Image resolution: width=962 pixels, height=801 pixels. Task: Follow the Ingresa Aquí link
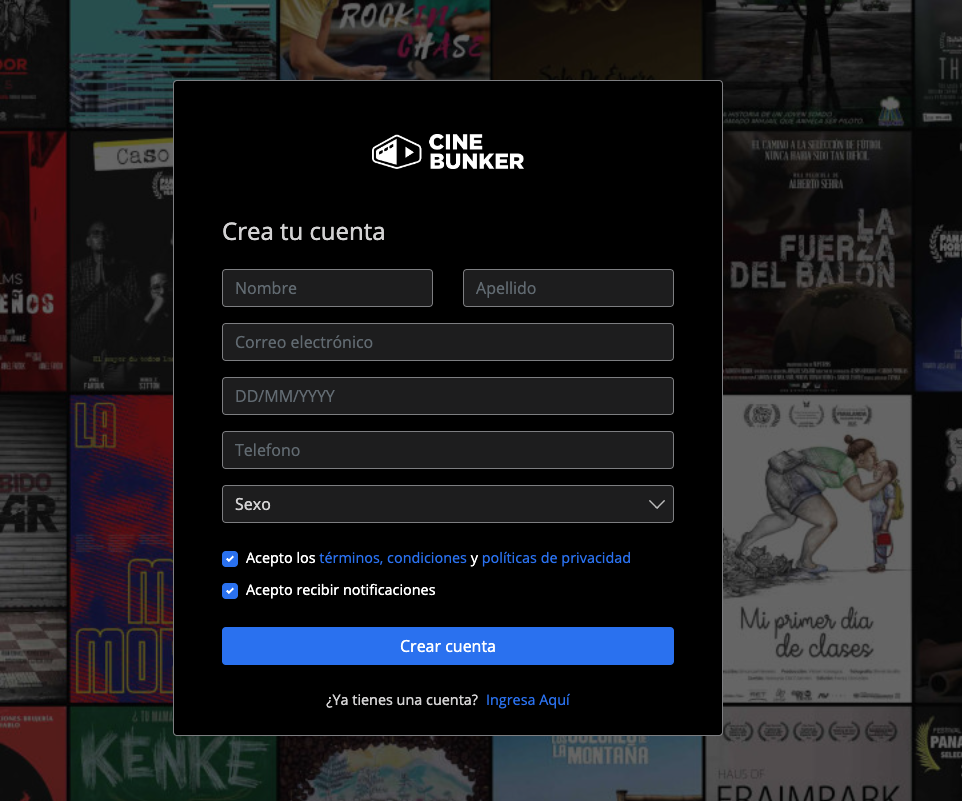528,700
